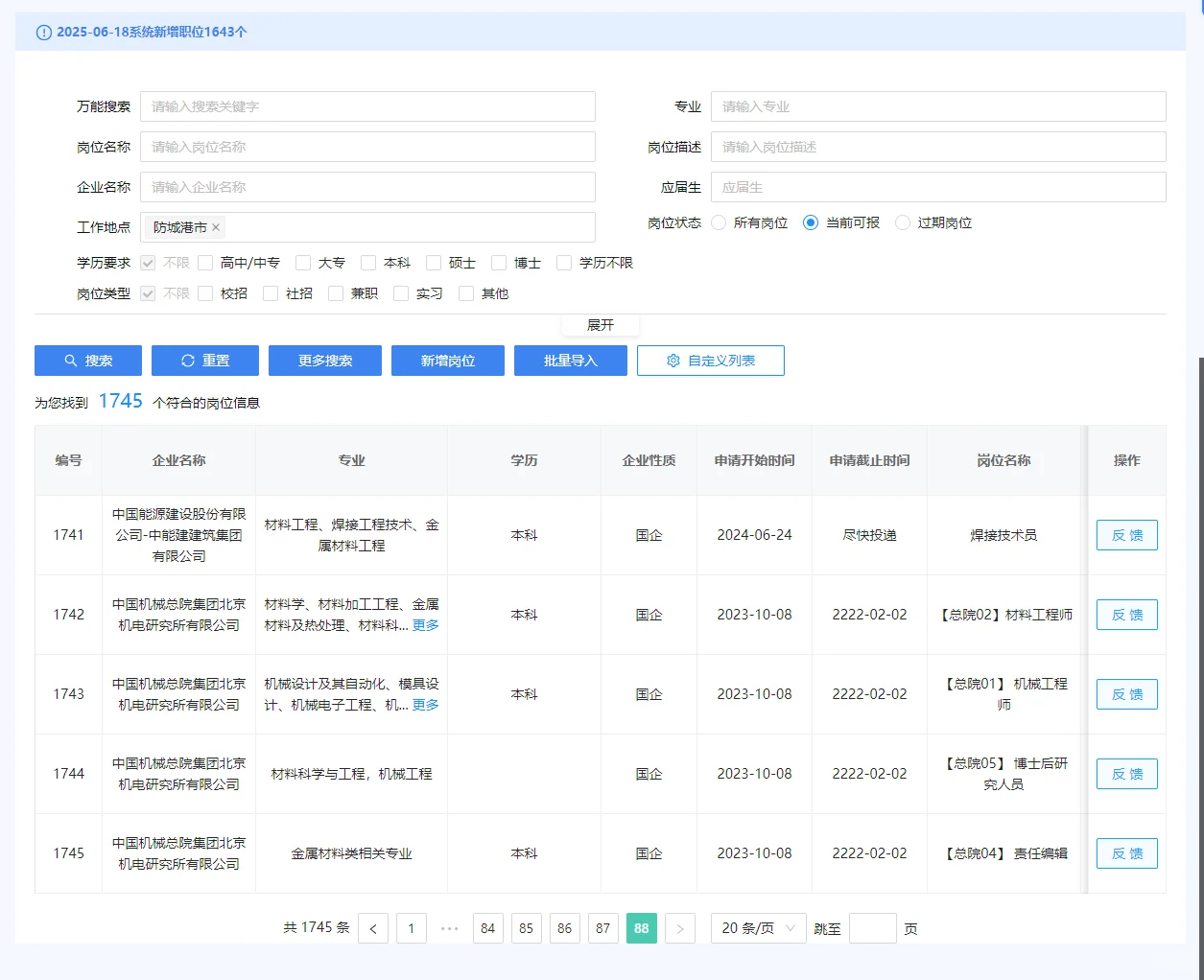This screenshot has height=980, width=1204.
Task: Click the 申请截止时间 column header
Action: click(x=870, y=460)
